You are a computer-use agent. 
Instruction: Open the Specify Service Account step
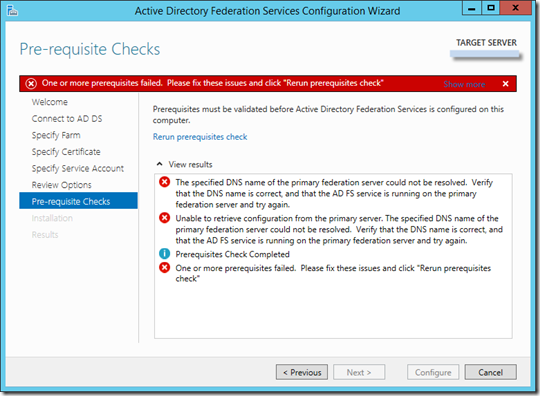pyautogui.click(x=77, y=168)
